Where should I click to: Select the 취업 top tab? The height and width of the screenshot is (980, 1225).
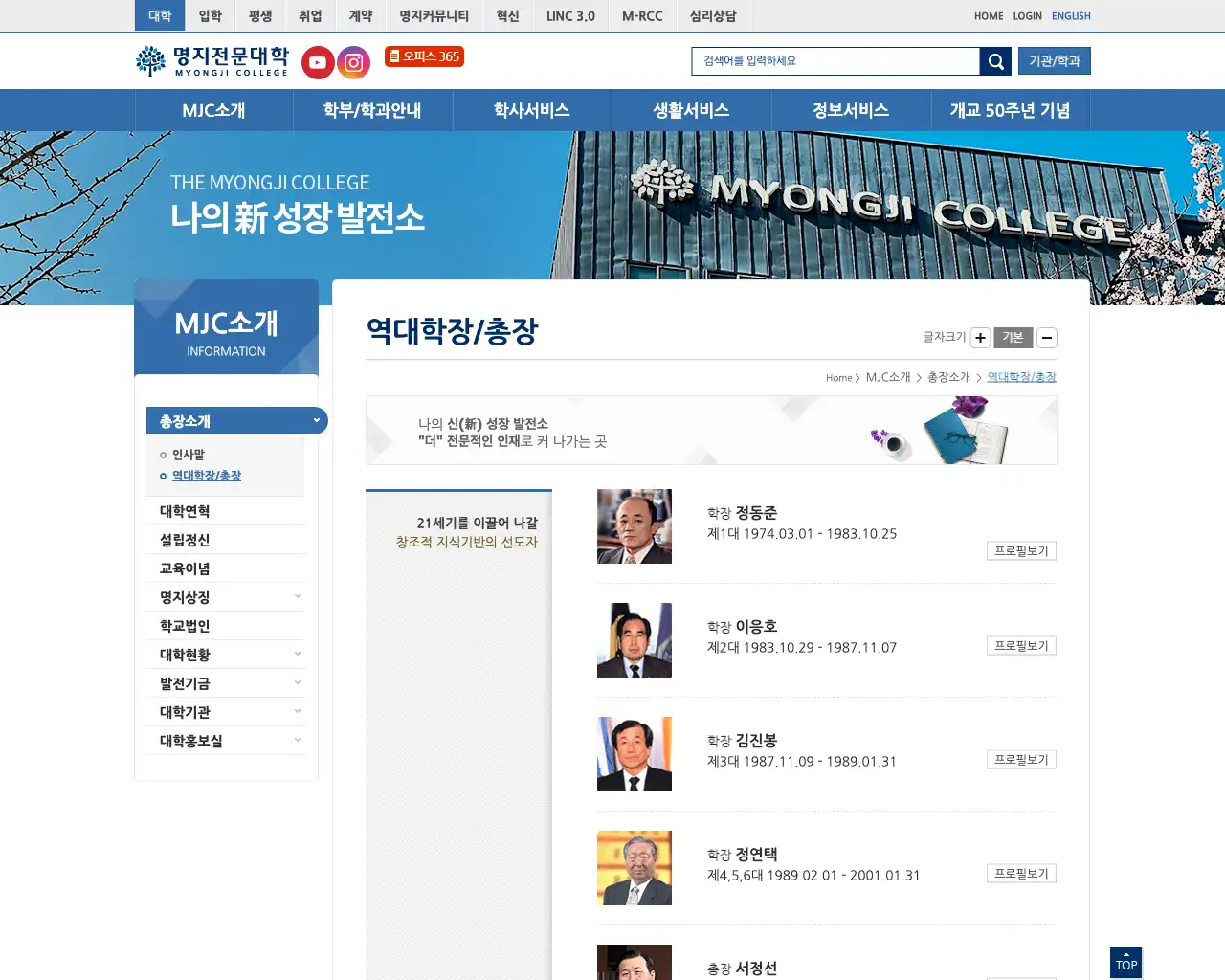pos(310,15)
